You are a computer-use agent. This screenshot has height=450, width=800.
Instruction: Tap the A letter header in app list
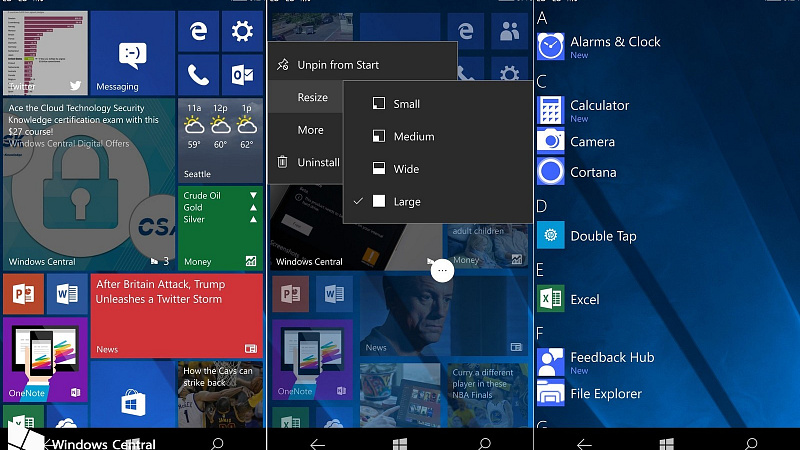542,18
